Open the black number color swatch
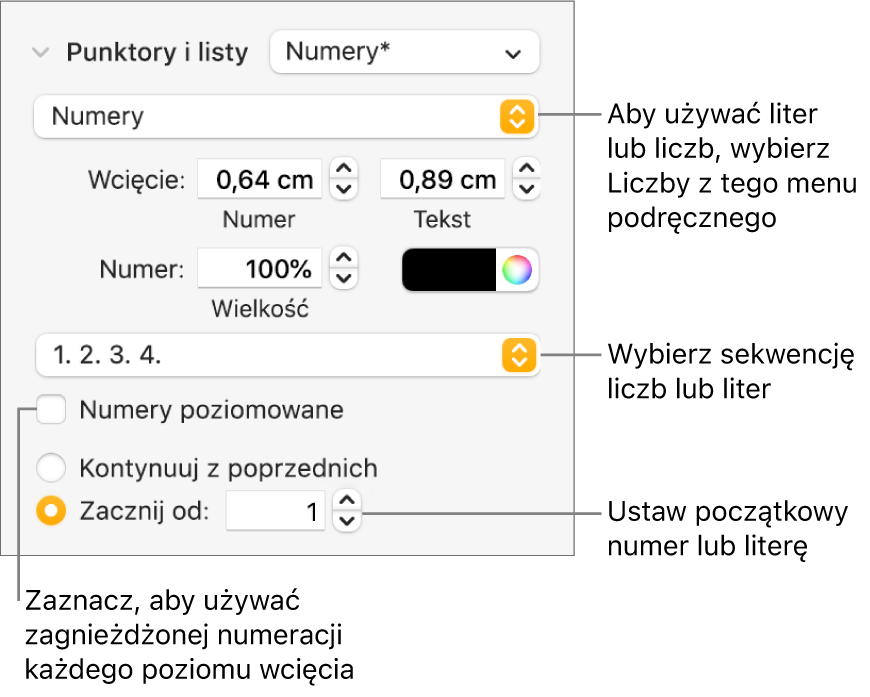 449,270
